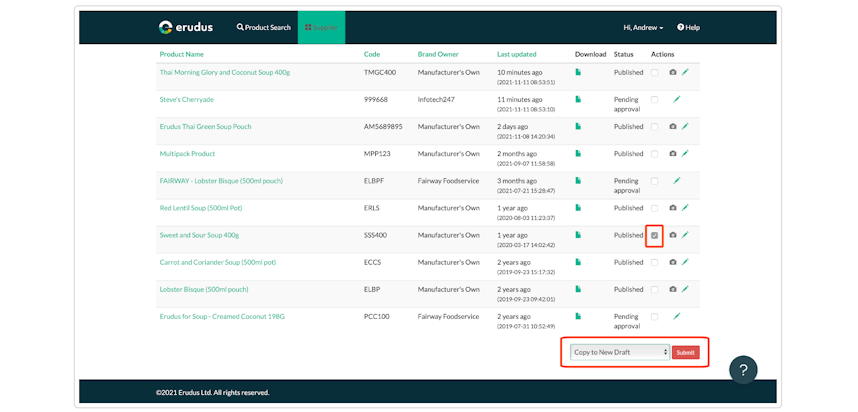
Task: Open the Steve's Cherryade product link
Action: [x=187, y=100]
